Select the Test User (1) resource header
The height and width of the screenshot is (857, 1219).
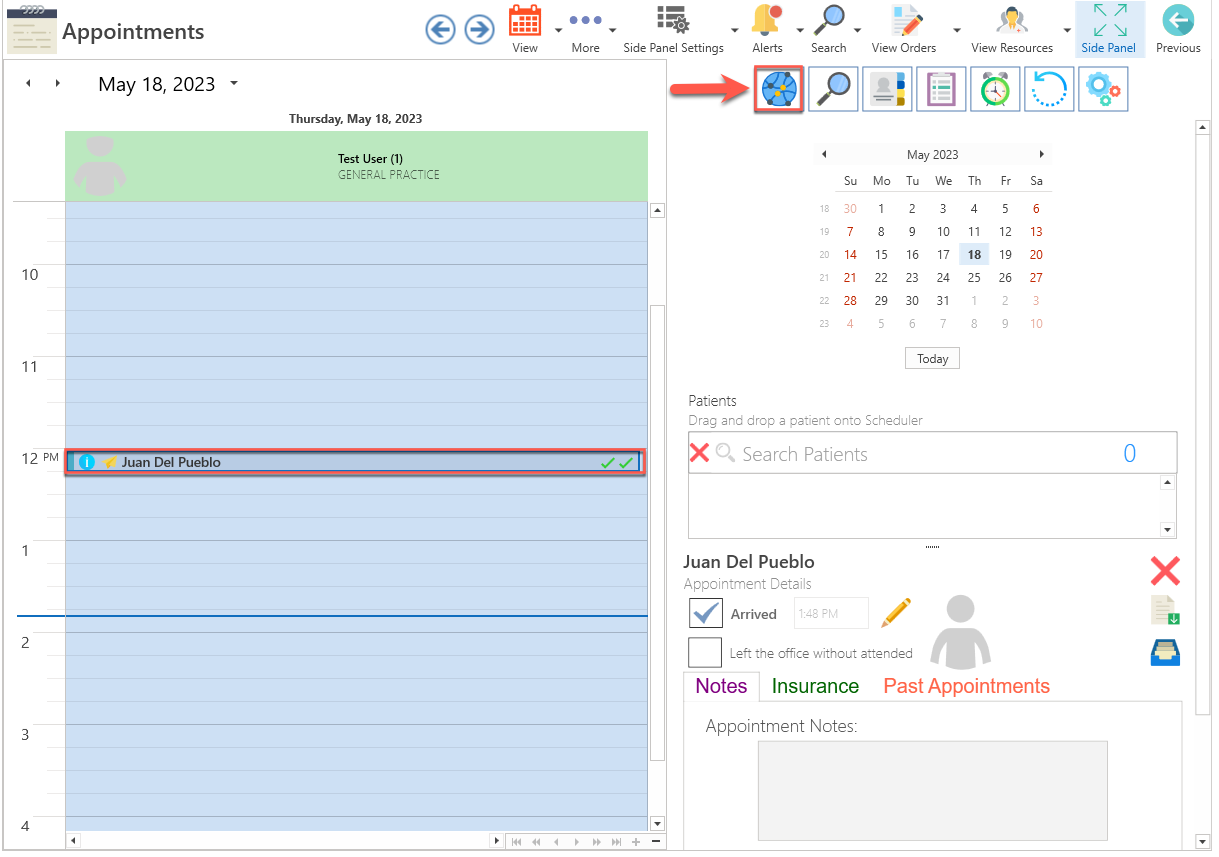click(x=355, y=166)
